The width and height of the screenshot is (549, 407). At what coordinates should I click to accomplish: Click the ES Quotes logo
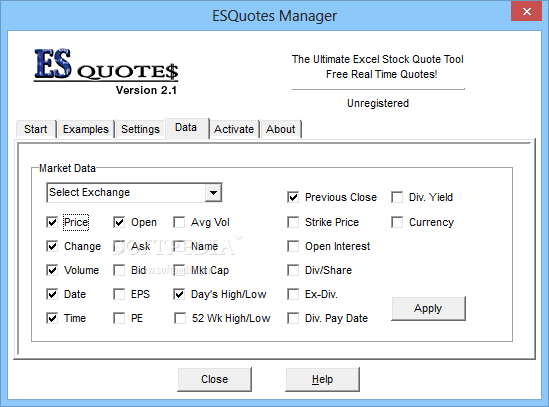106,65
